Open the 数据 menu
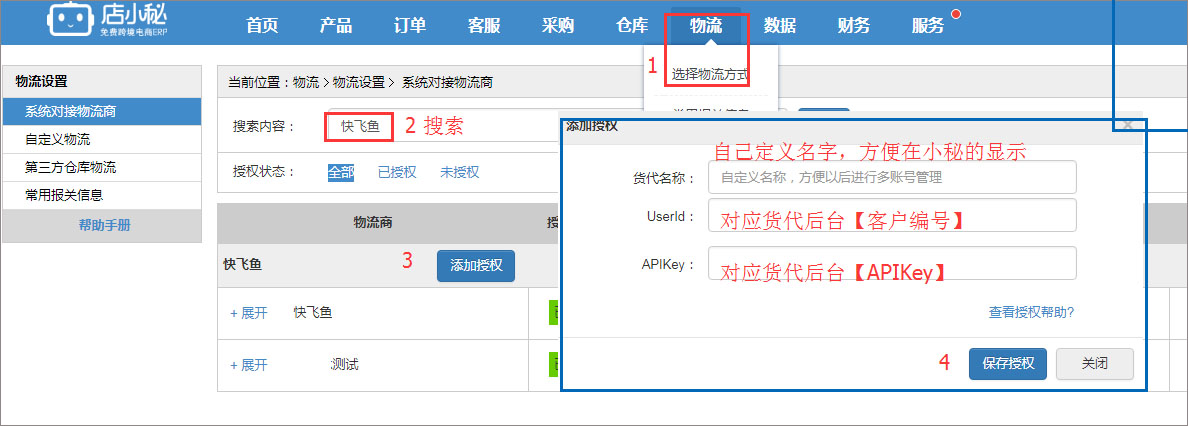Screen dimensions: 1188x426 (780, 25)
